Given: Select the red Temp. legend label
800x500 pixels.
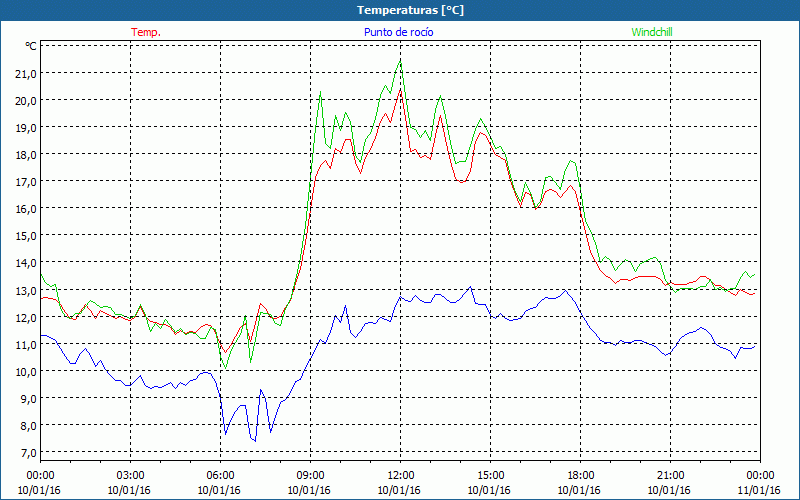Looking at the screenshot, I should click(146, 32).
